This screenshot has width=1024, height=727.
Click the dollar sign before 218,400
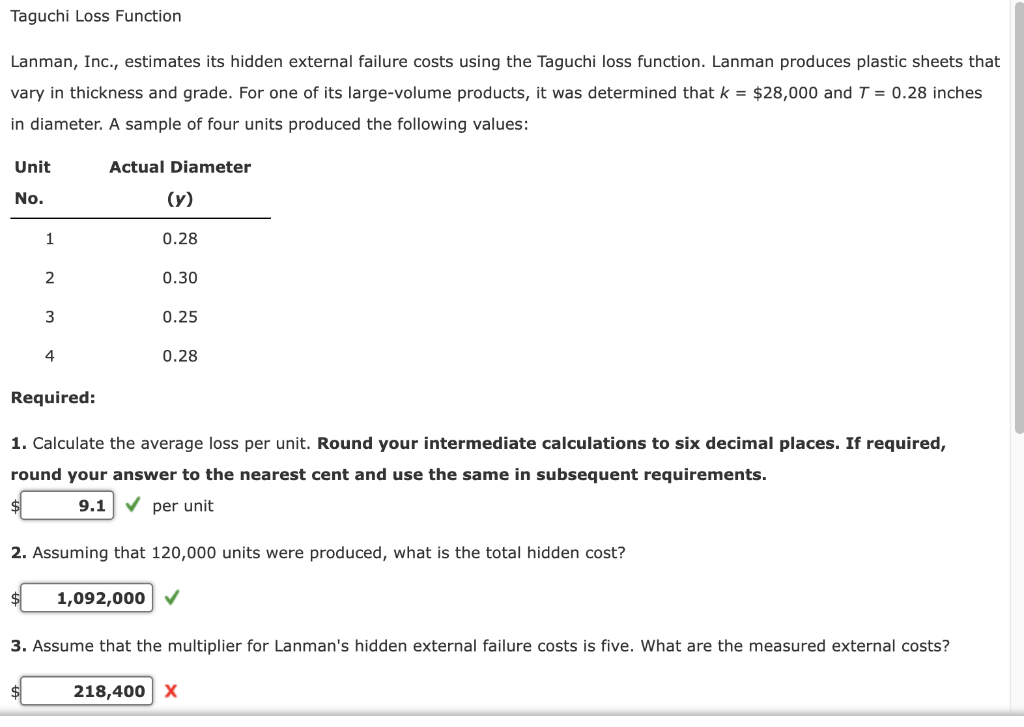(x=15, y=690)
